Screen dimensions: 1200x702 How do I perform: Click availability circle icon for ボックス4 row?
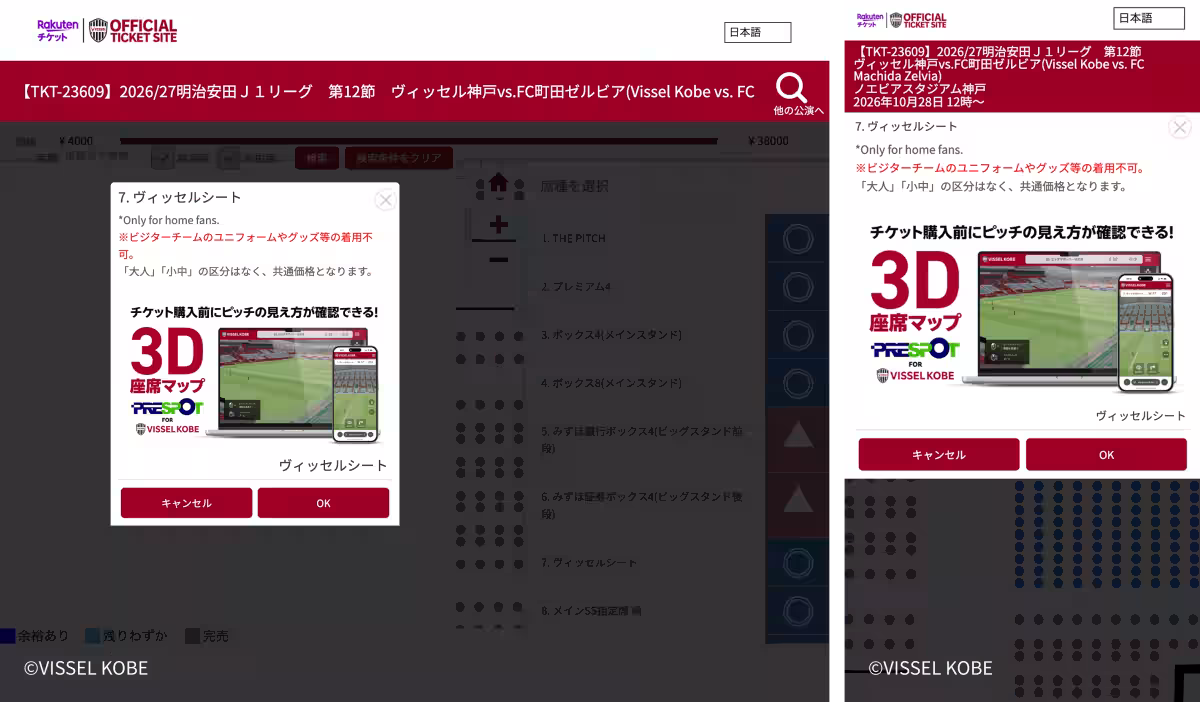(x=797, y=335)
